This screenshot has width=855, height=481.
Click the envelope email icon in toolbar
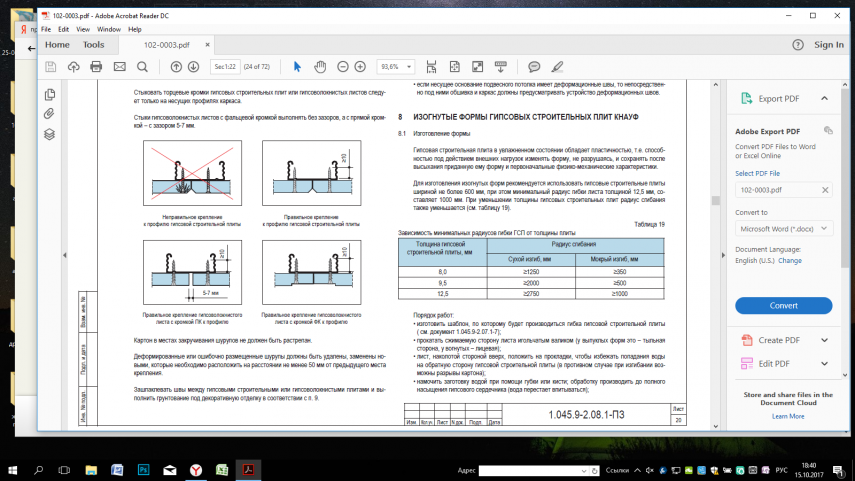pyautogui.click(x=119, y=66)
